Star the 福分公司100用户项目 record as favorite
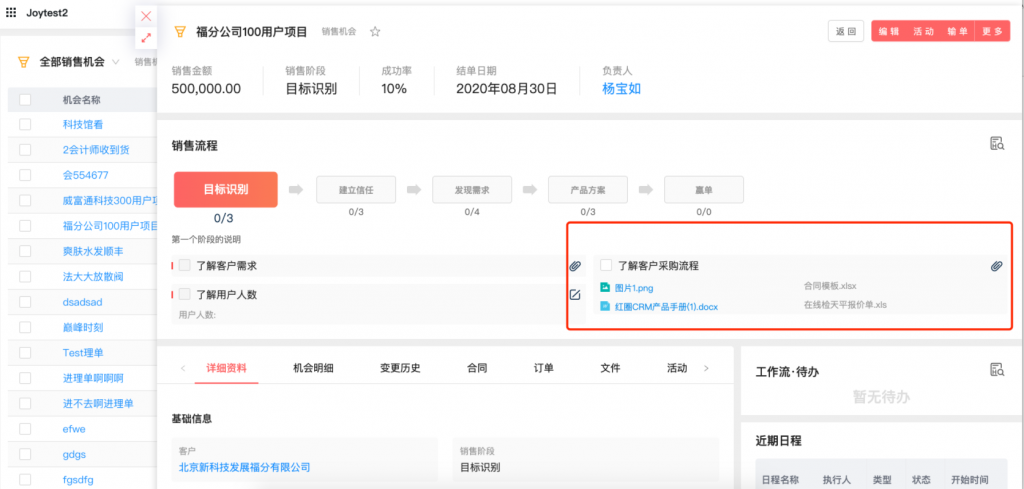Viewport: 1024px width, 489px height. click(x=376, y=32)
